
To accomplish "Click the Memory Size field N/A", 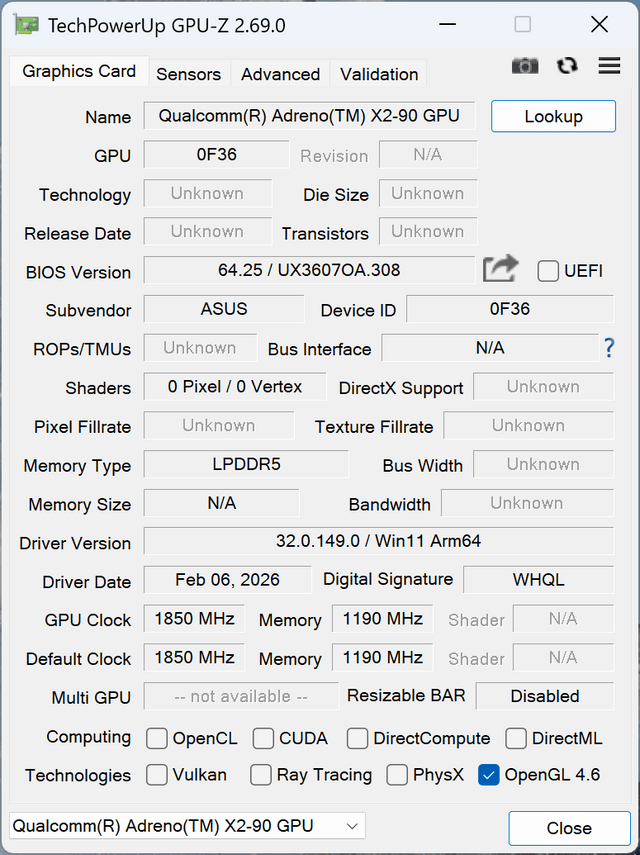I will [221, 503].
